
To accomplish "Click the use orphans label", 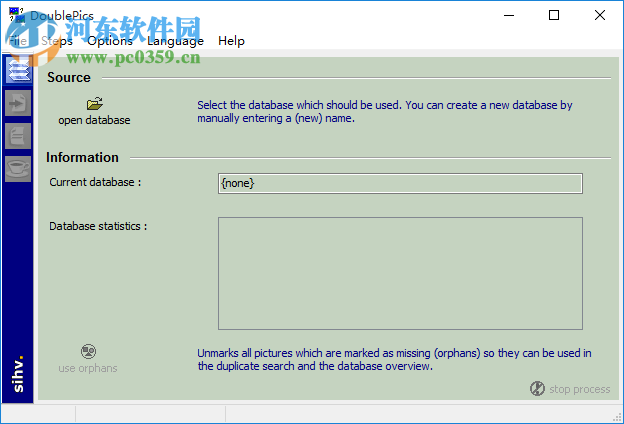I will pyautogui.click(x=88, y=368).
